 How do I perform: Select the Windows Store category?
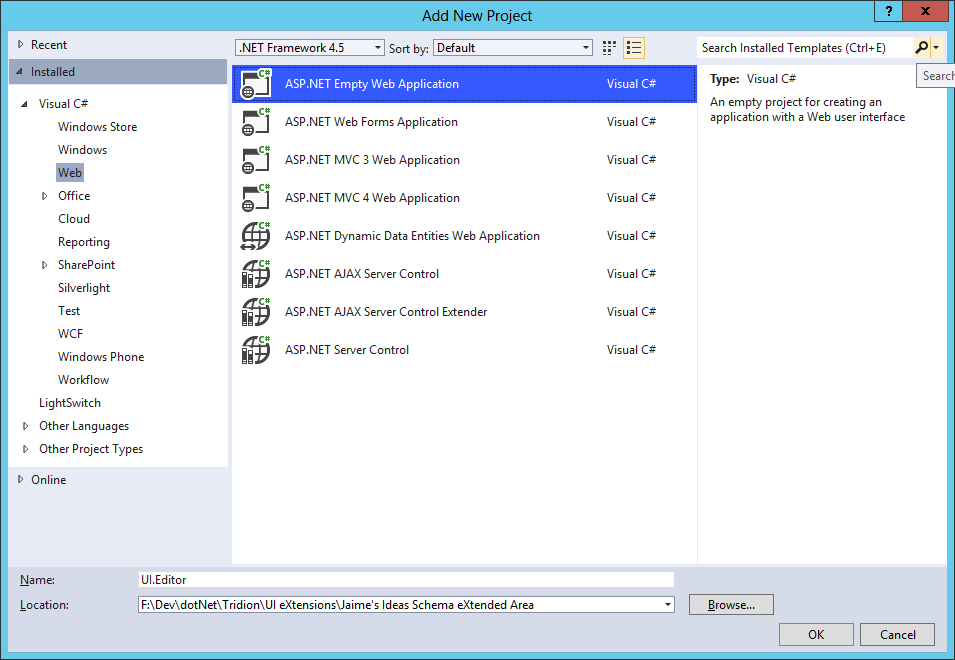97,127
